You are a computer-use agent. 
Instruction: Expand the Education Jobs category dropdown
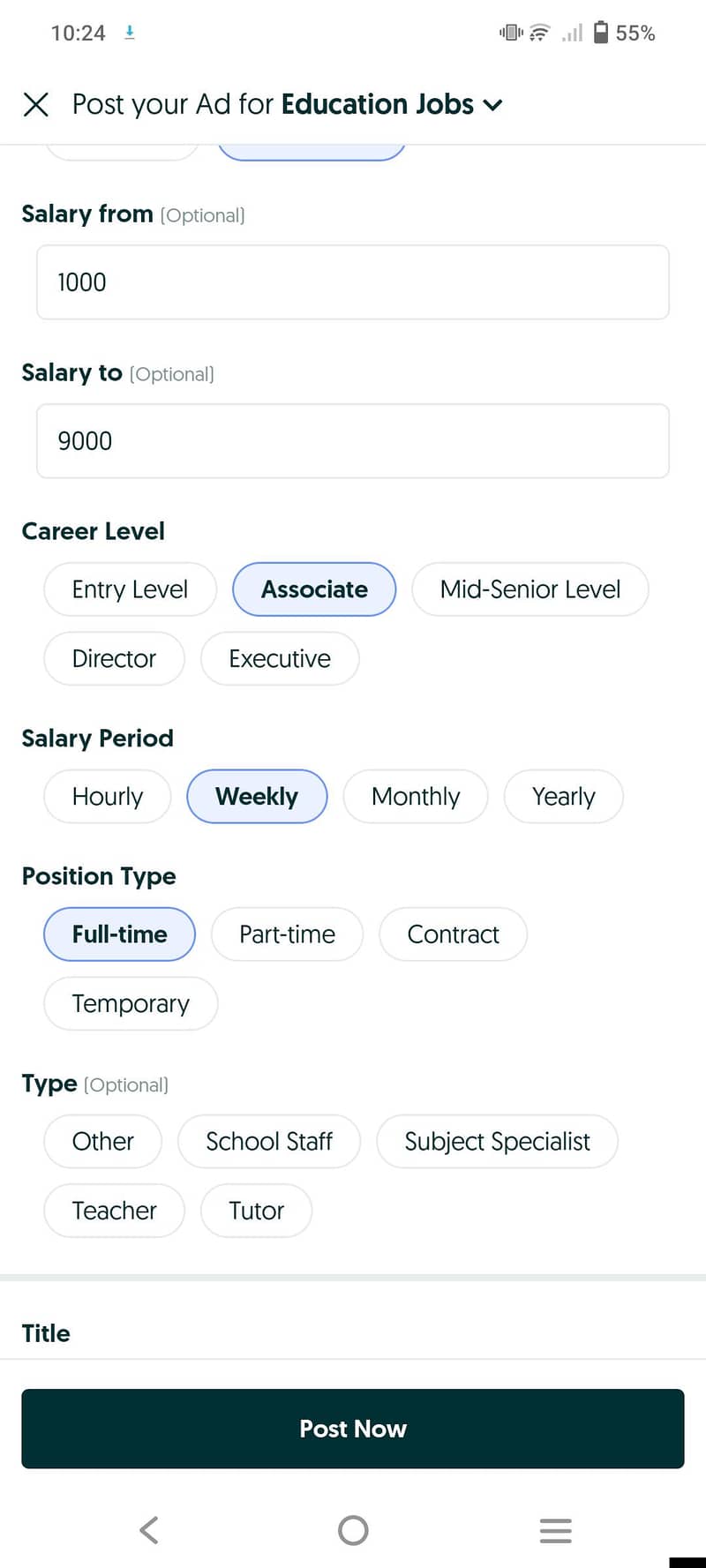coord(493,105)
